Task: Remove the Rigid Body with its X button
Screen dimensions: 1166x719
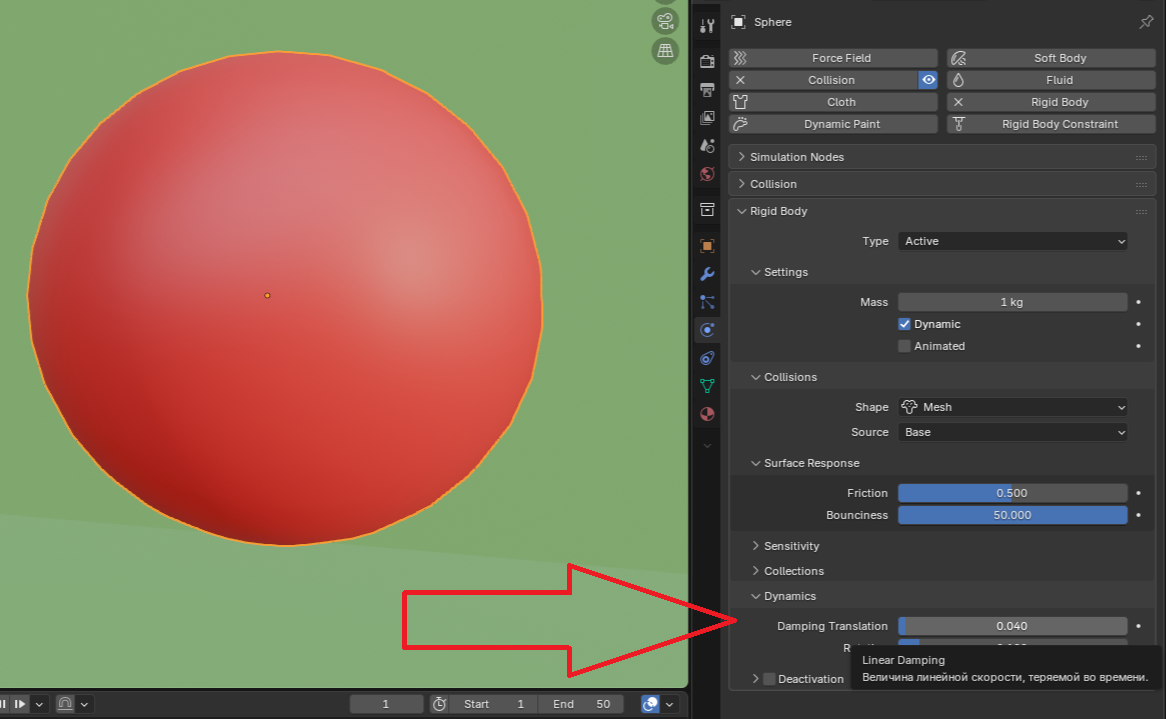Action: 957,101
